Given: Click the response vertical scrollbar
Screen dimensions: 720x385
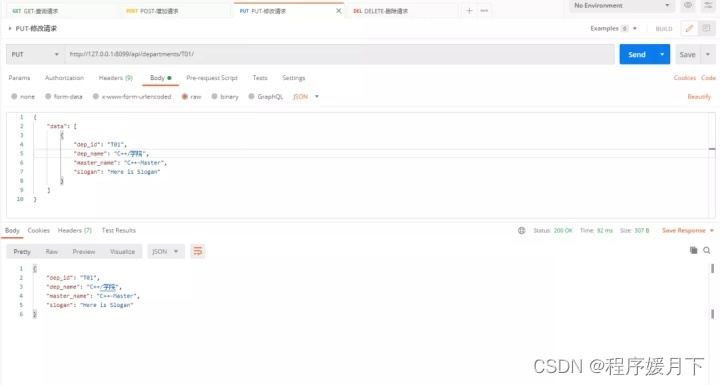Looking at the screenshot, I should coord(712,290).
